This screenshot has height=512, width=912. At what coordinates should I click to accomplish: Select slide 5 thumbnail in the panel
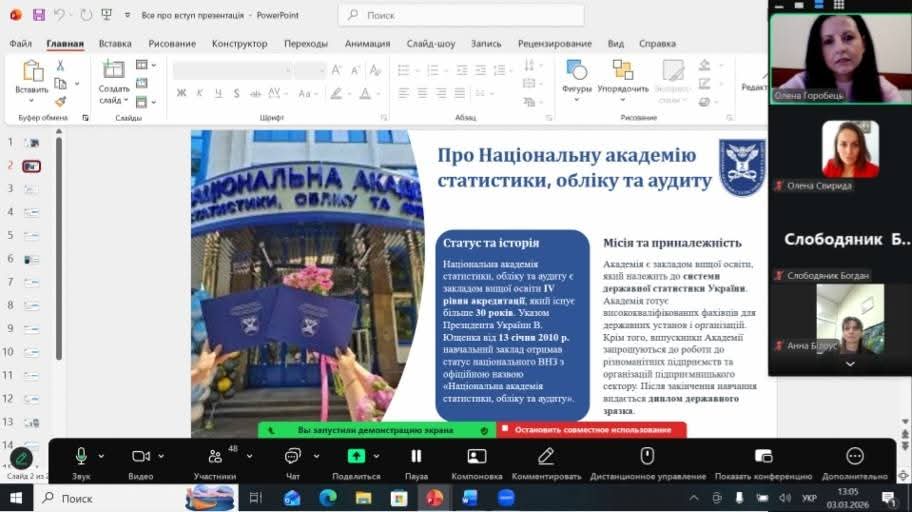pos(32,235)
